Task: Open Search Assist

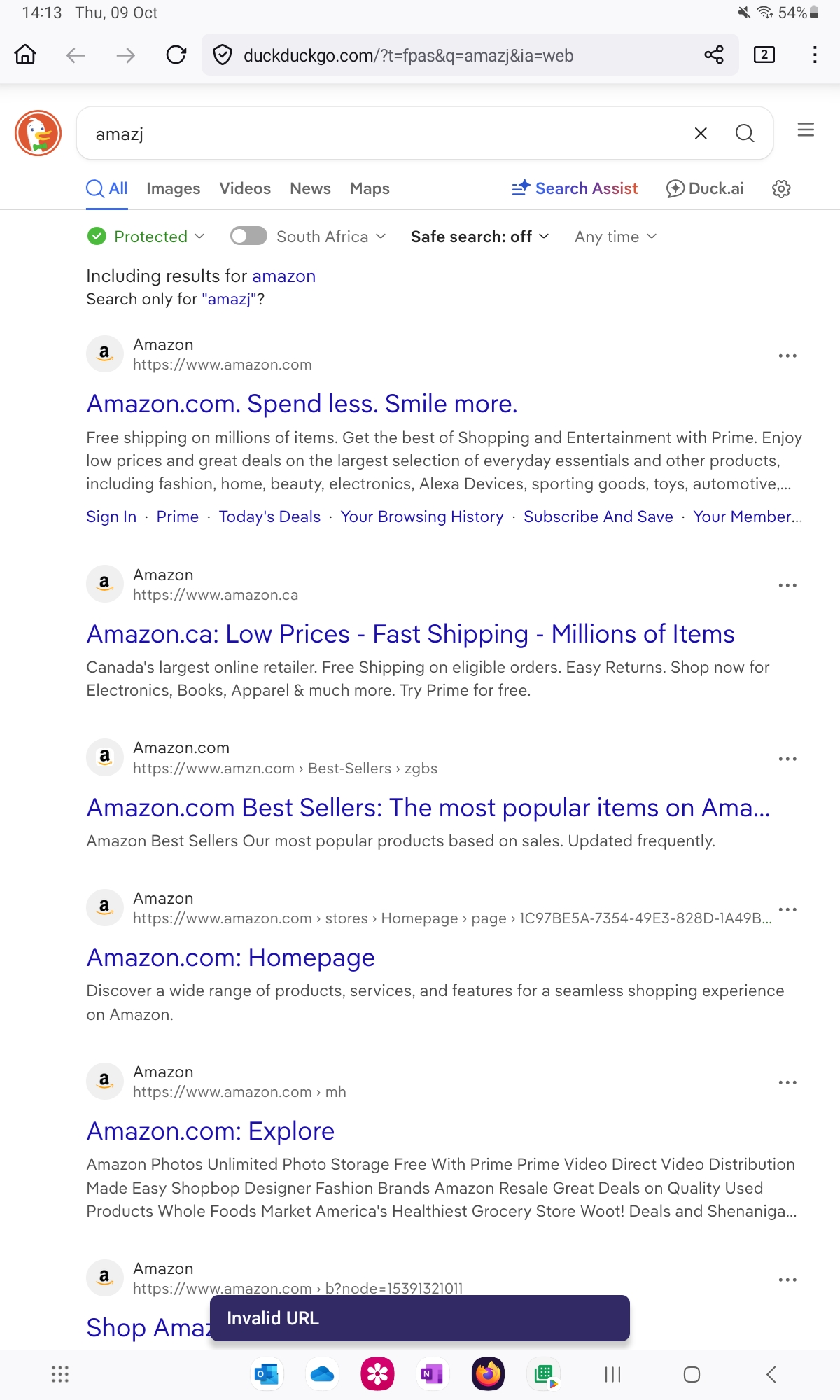Action: pyautogui.click(x=575, y=188)
